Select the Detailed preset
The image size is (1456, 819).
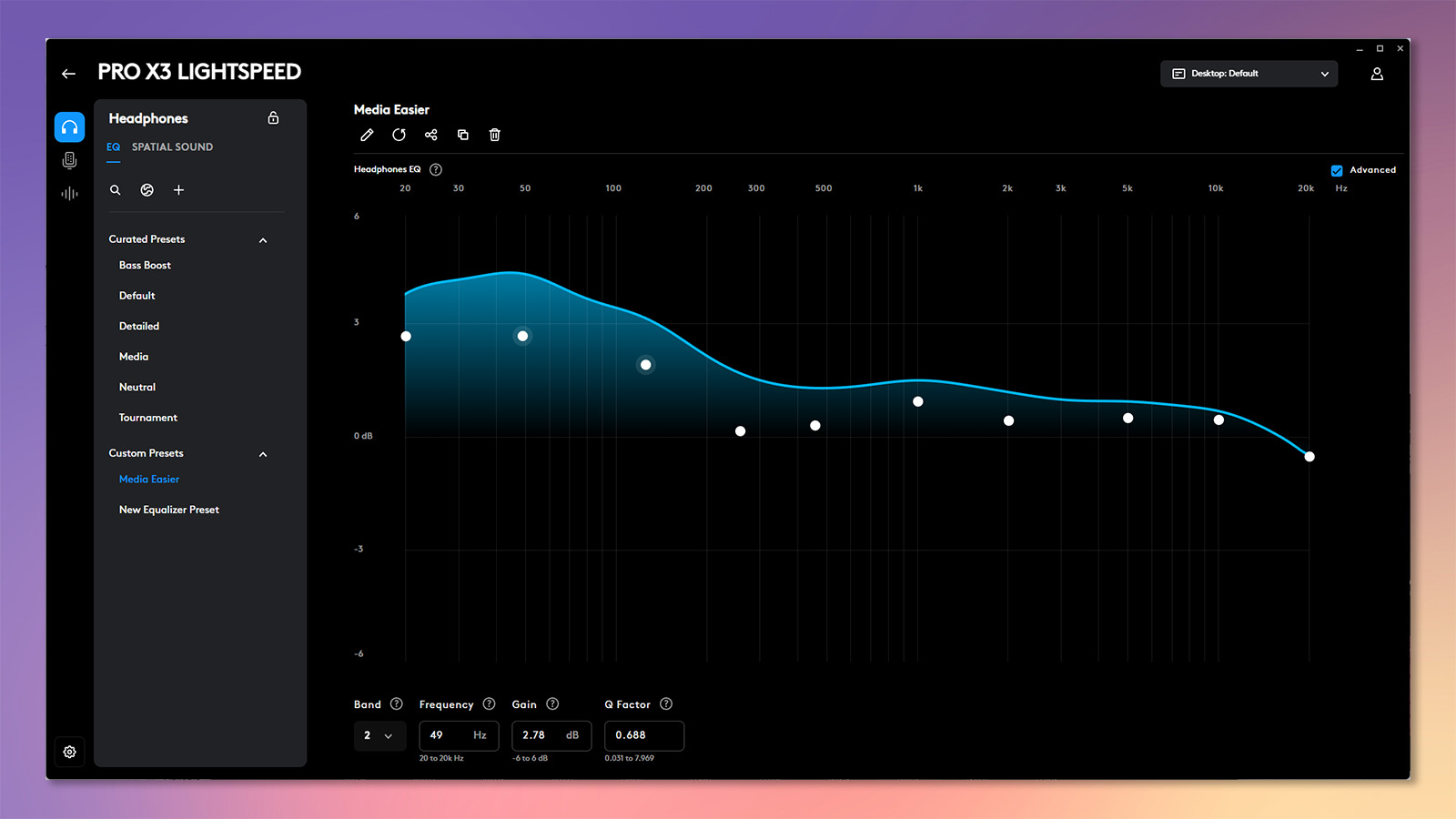138,326
